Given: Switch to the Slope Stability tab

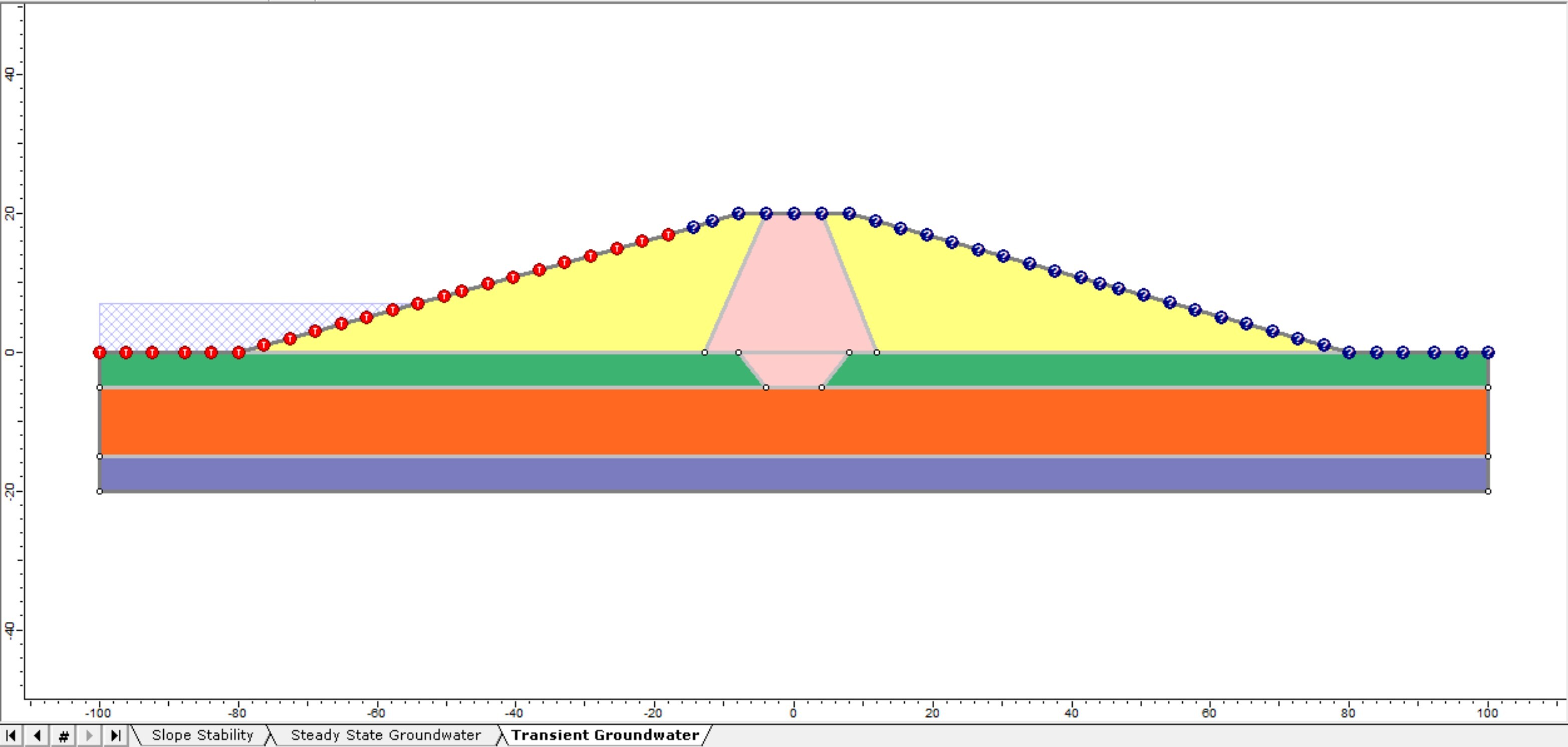Looking at the screenshot, I should coord(203,734).
